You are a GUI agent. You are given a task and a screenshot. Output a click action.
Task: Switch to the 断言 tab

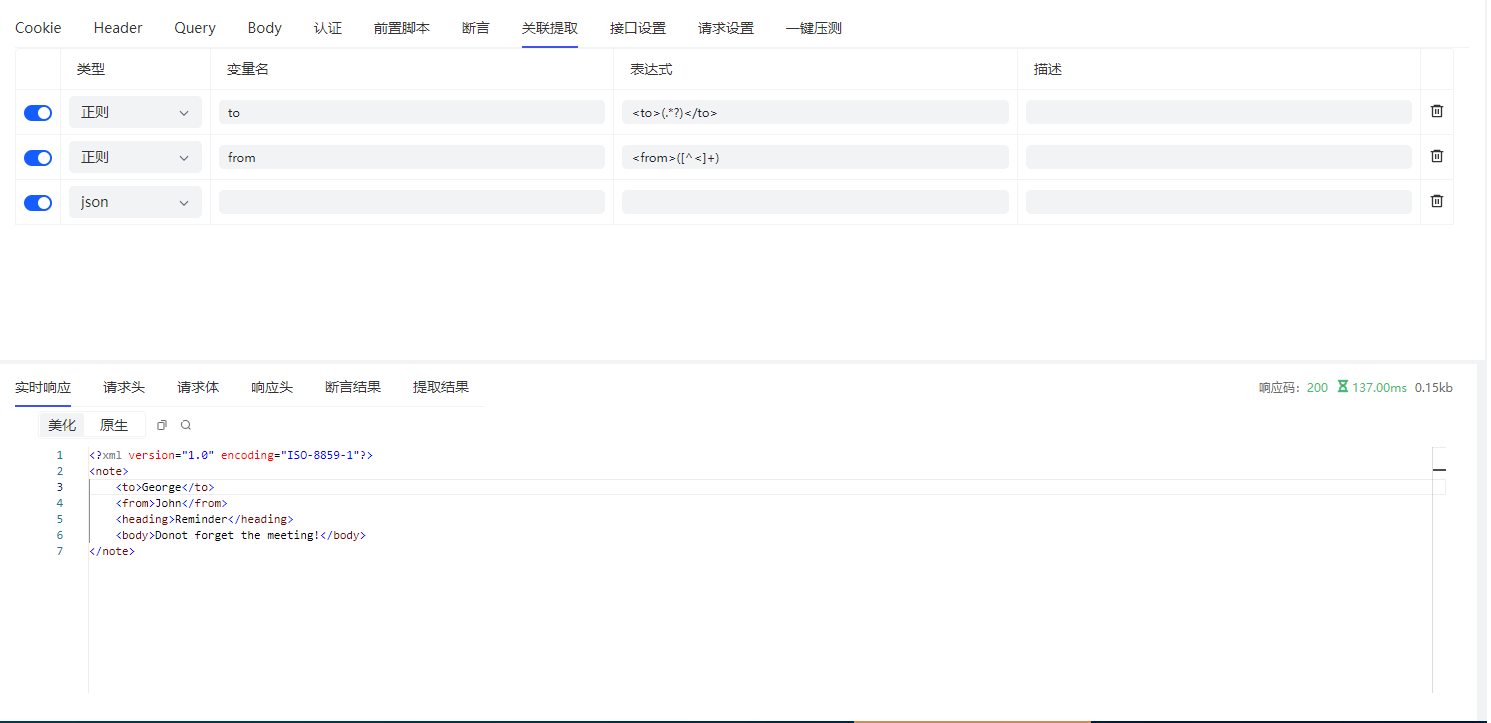click(x=476, y=28)
